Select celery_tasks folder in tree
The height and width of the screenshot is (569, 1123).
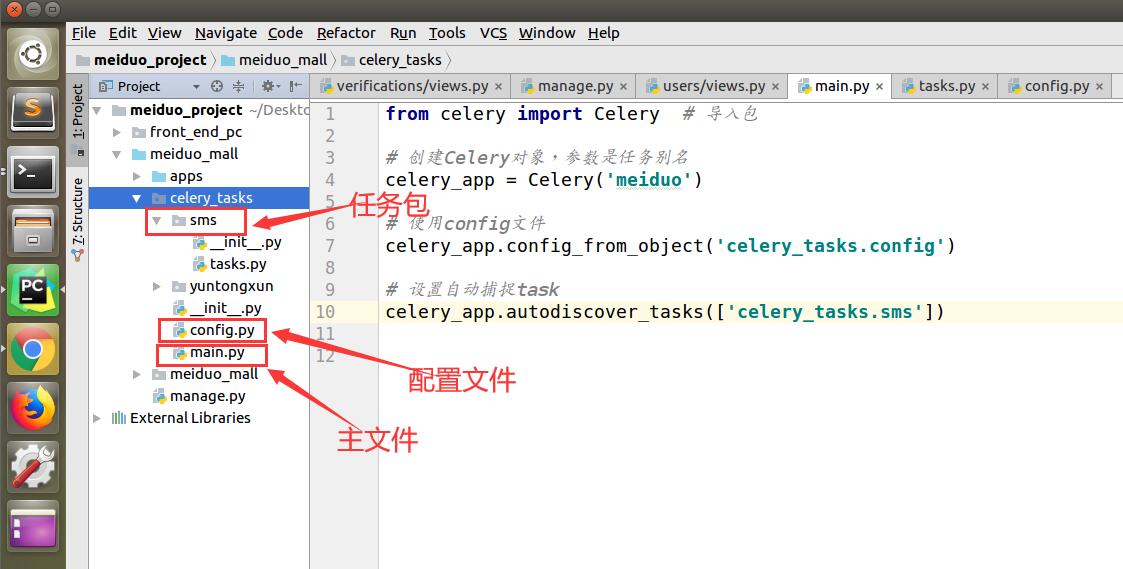pyautogui.click(x=199, y=199)
